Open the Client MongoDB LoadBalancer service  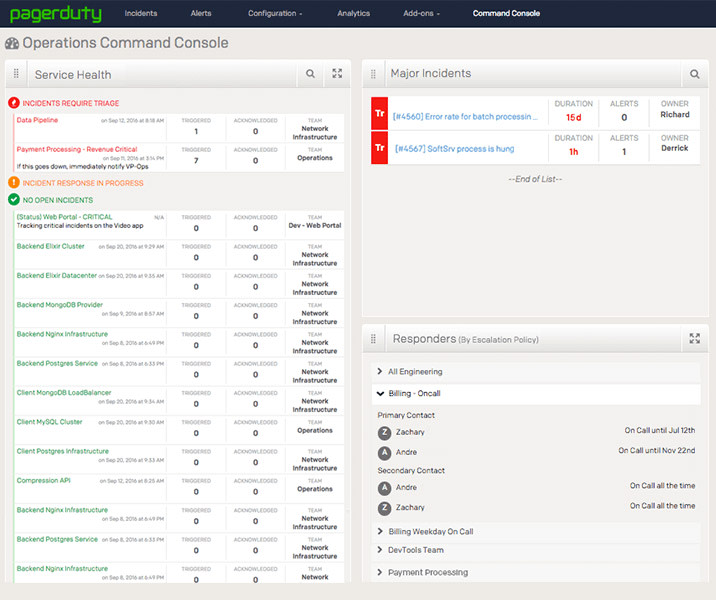pyautogui.click(x=64, y=393)
